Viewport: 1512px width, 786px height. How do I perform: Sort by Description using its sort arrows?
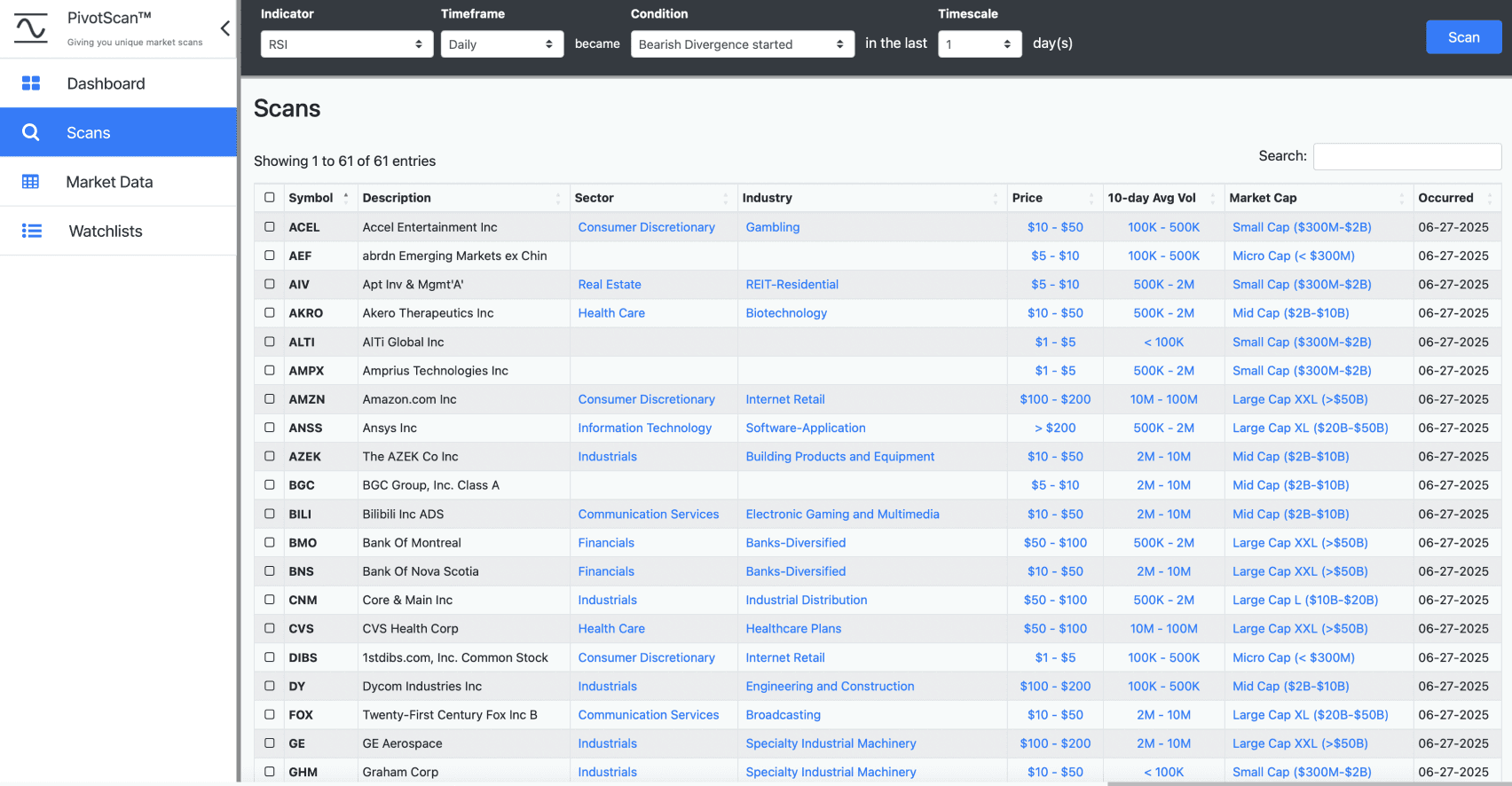(x=558, y=198)
